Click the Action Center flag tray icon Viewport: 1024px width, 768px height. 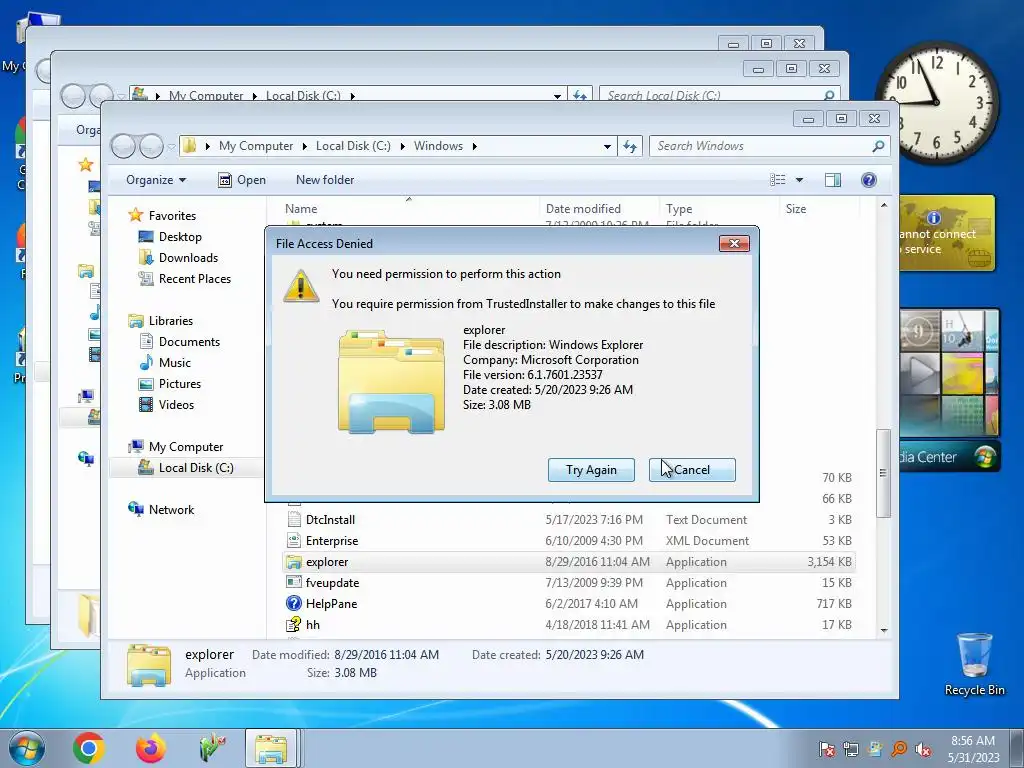pyautogui.click(x=826, y=749)
